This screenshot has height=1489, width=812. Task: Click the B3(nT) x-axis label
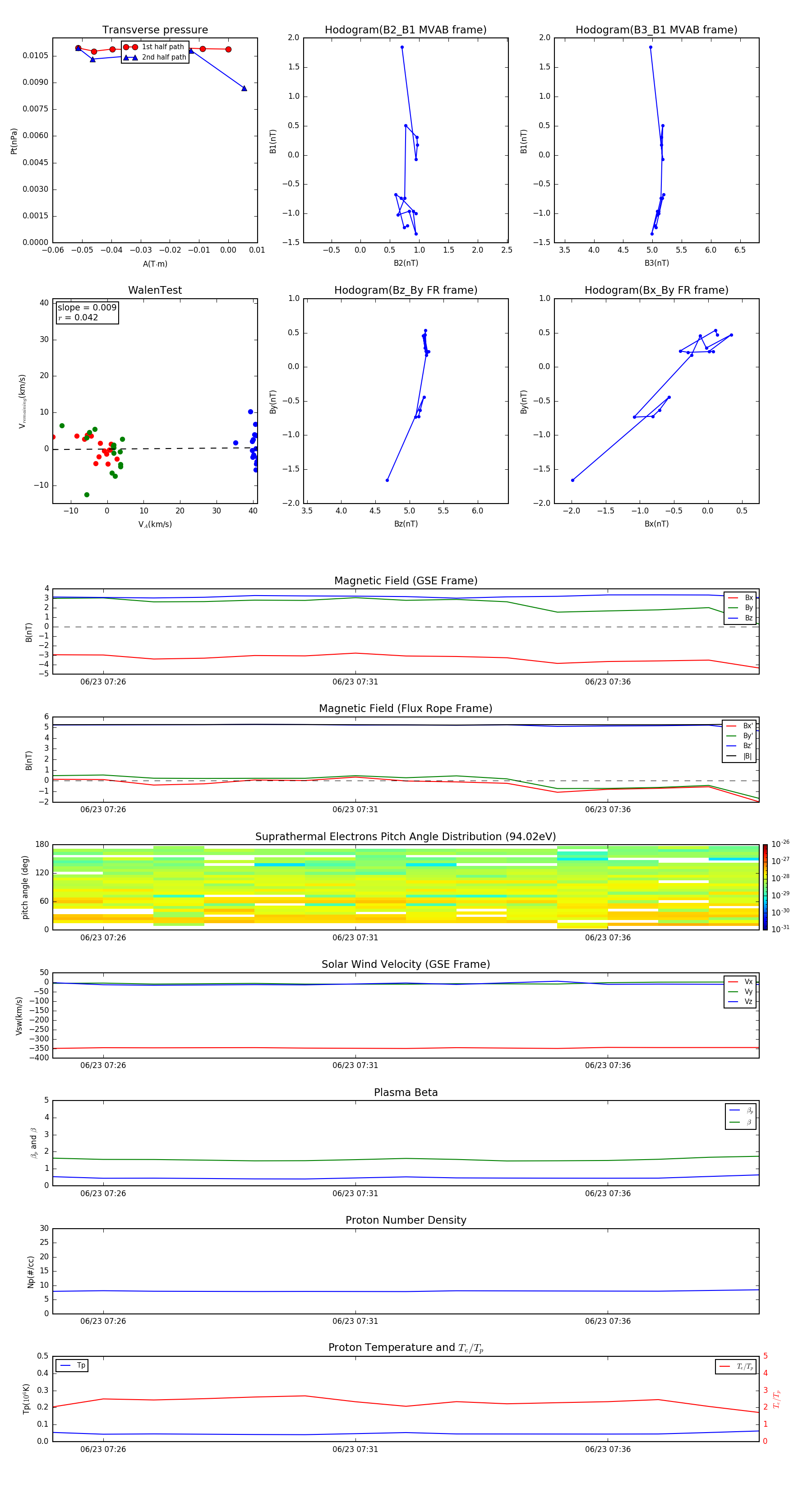pyautogui.click(x=656, y=263)
